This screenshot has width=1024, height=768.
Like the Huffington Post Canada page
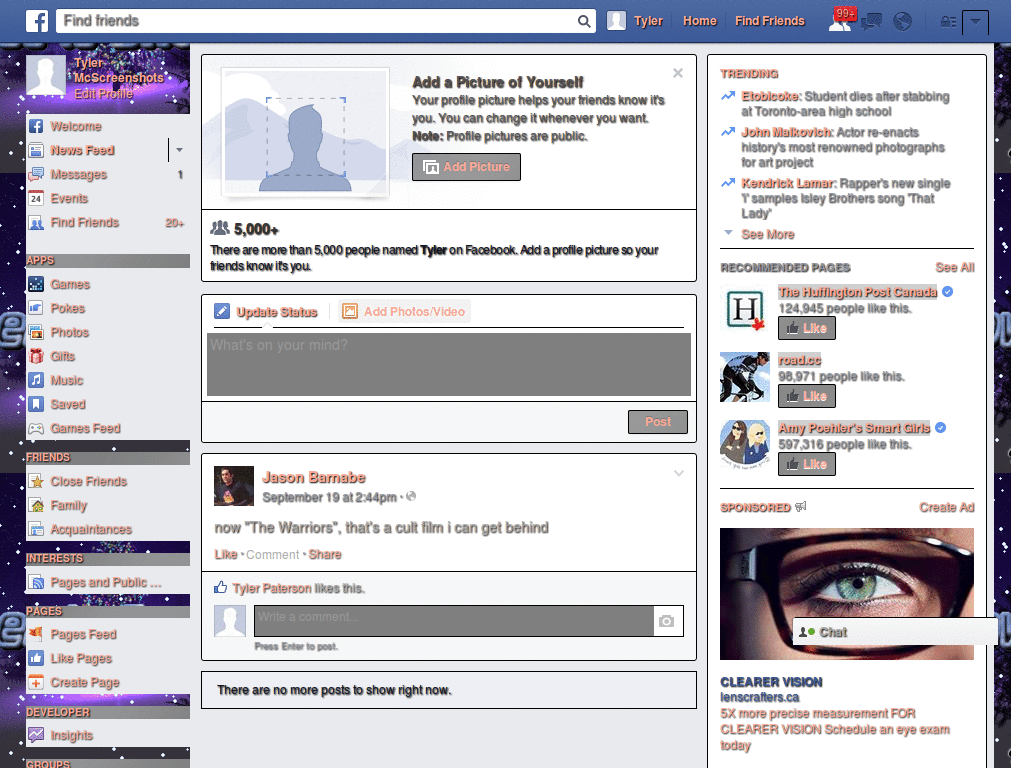[x=806, y=328]
